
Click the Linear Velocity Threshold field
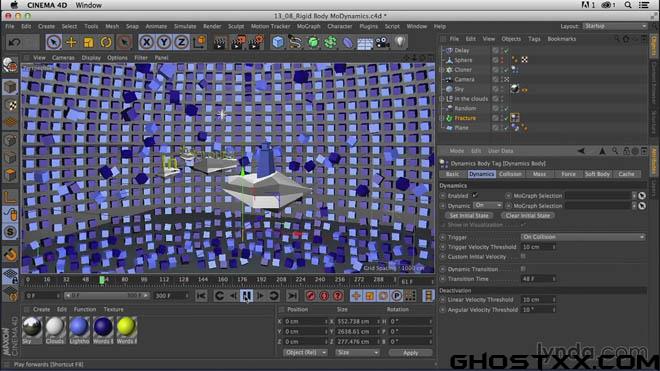pos(538,300)
